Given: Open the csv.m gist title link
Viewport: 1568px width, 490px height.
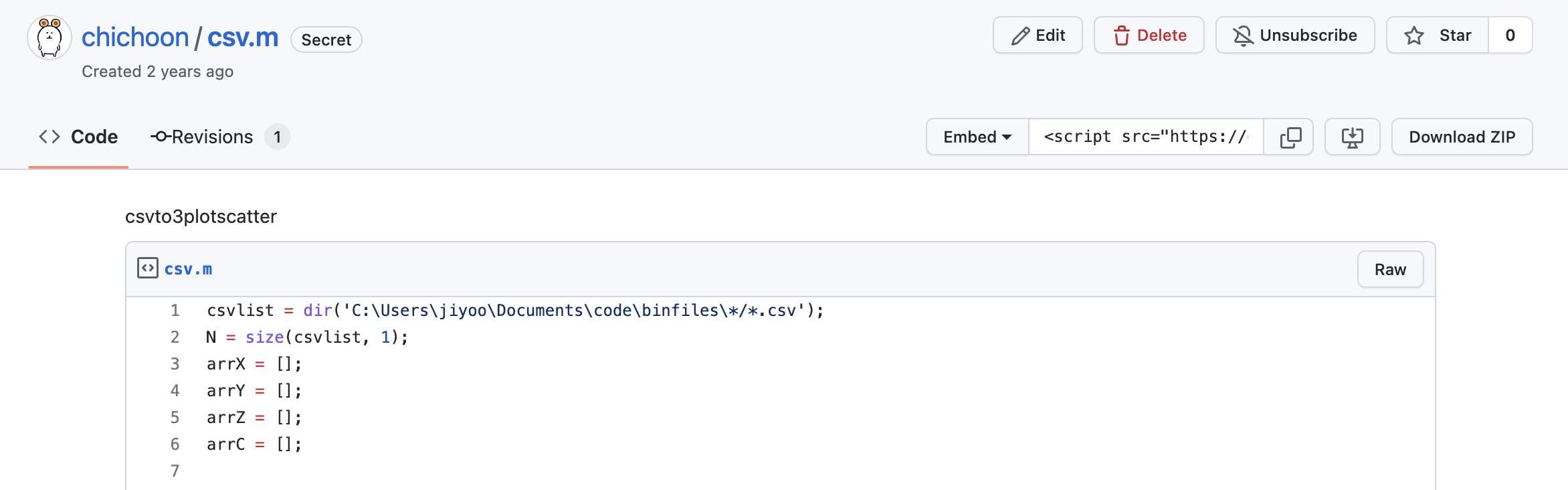Looking at the screenshot, I should coord(243,37).
